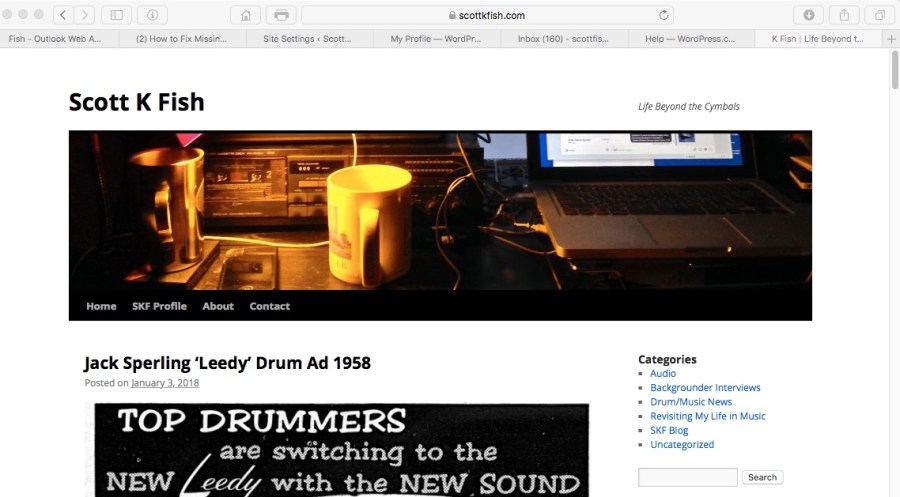The width and height of the screenshot is (900, 497).
Task: Switch to the Site Settings tab
Action: 308,39
